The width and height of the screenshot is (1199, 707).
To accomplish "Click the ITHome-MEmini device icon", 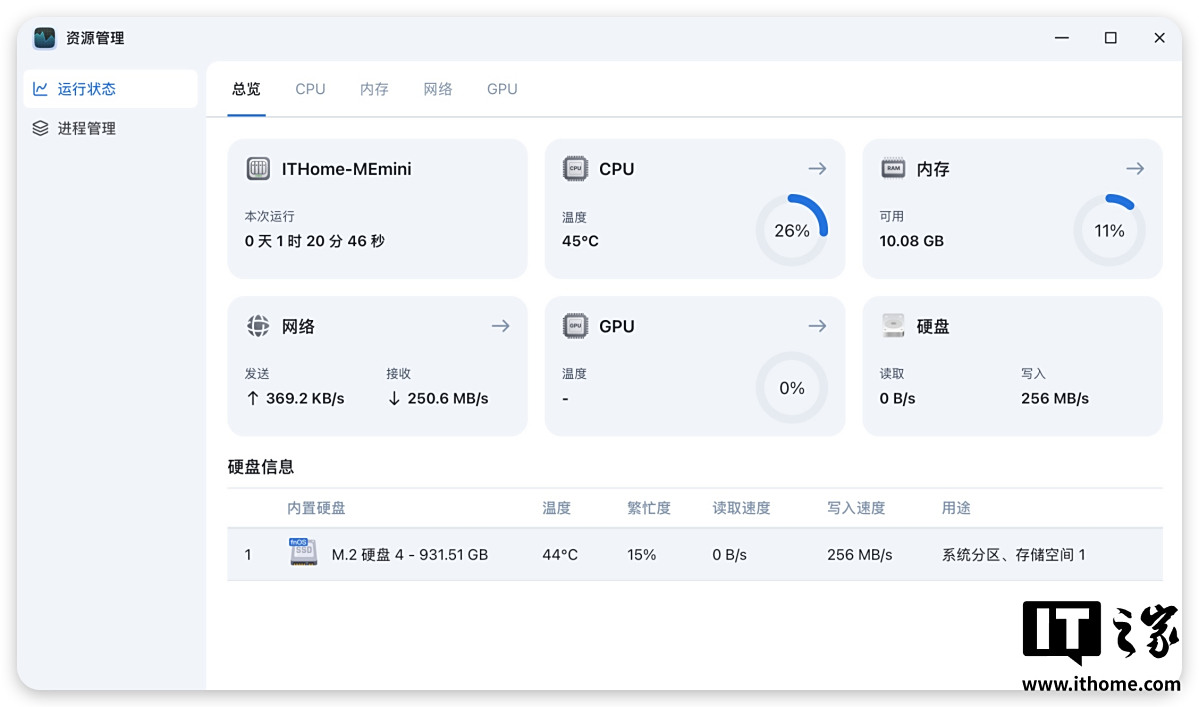I will pyautogui.click(x=258, y=169).
